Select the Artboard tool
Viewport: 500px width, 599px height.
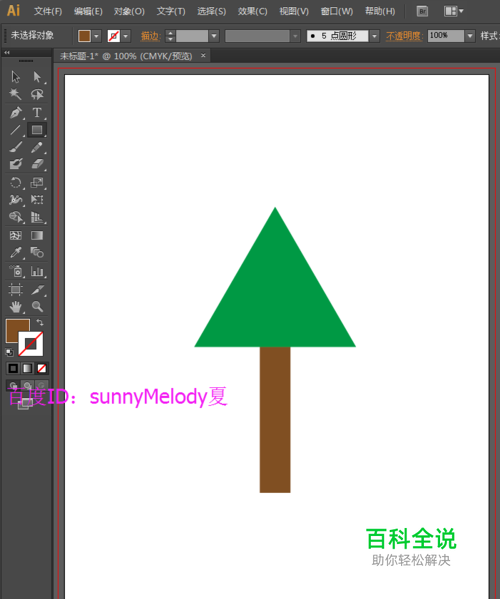16,289
